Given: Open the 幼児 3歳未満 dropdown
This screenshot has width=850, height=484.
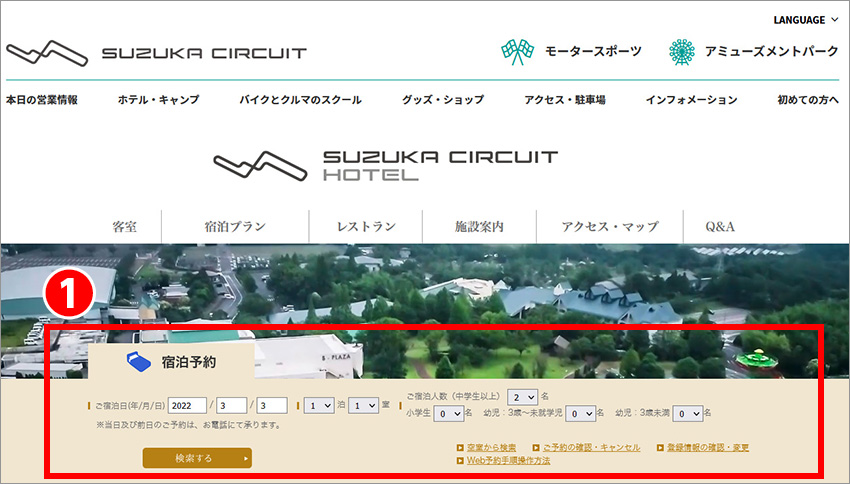Looking at the screenshot, I should click(687, 414).
